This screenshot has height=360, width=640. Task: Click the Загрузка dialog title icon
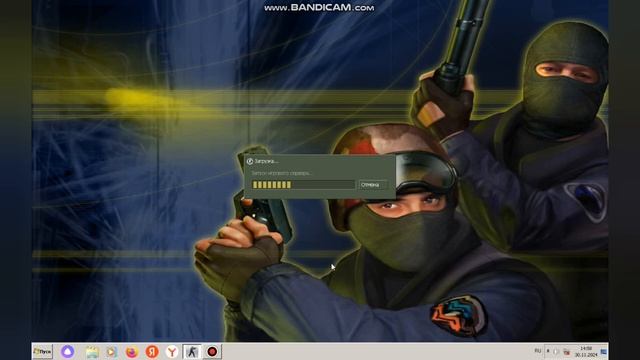[250, 162]
